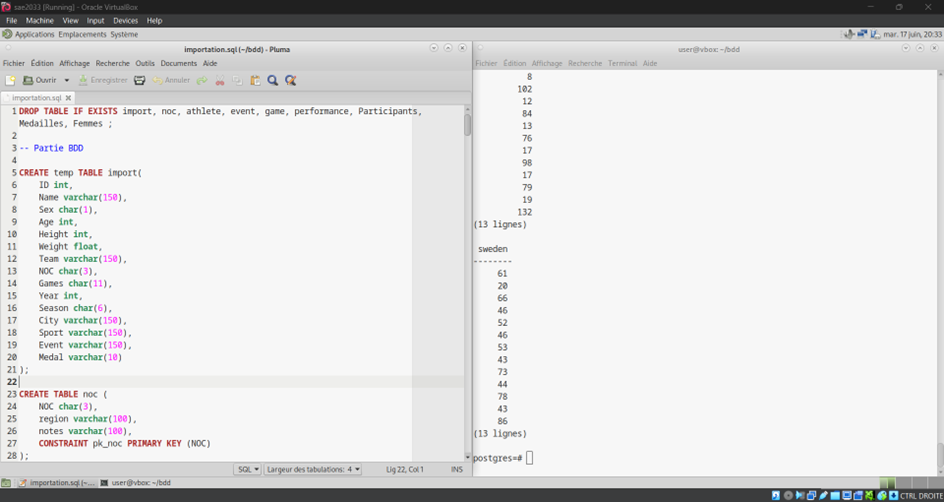Open the SQL language dropdown in status bar

(247, 469)
